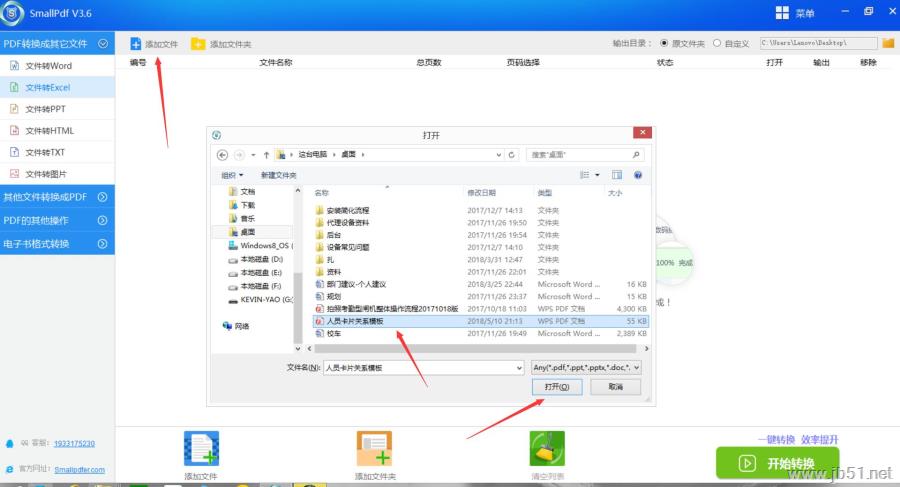
Task: Click the 取消 button in dialog
Action: [x=616, y=387]
